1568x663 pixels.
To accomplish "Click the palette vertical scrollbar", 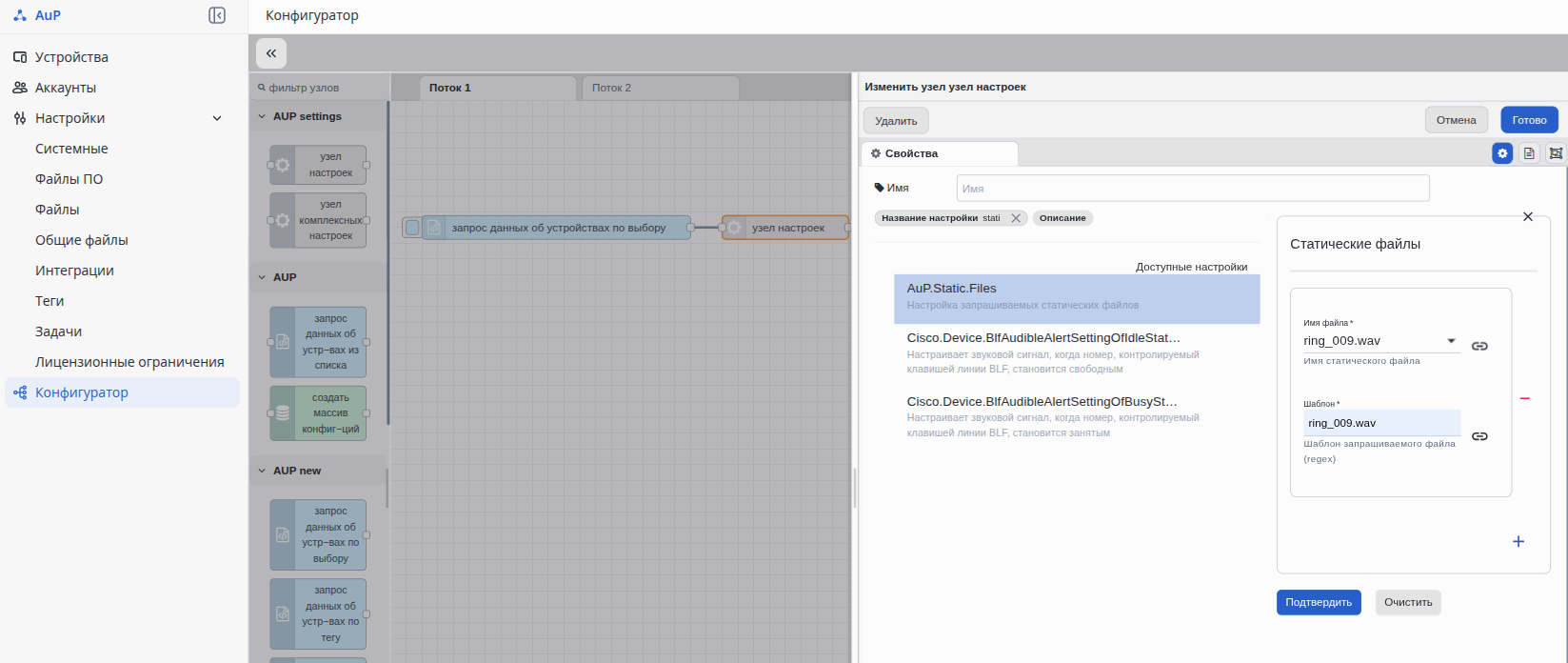I will (x=387, y=262).
